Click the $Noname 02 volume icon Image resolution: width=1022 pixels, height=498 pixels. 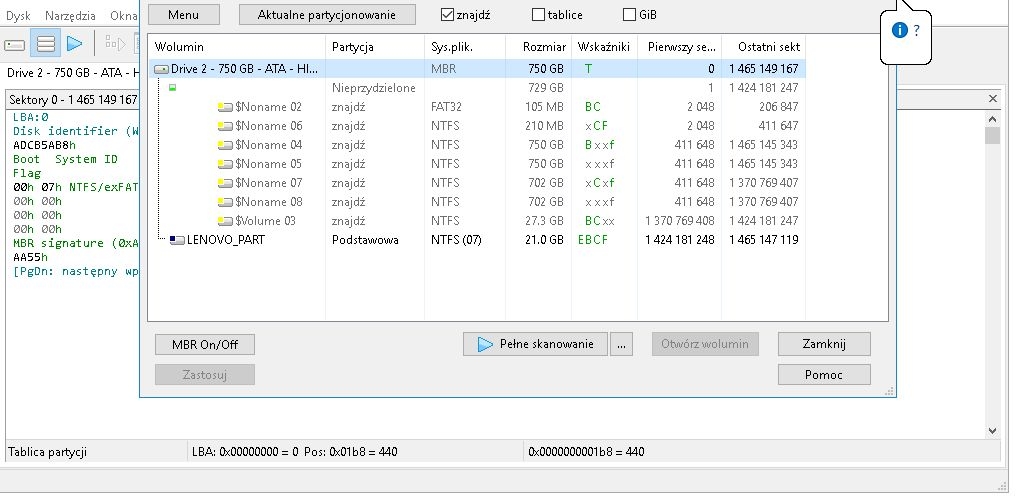pos(226,107)
